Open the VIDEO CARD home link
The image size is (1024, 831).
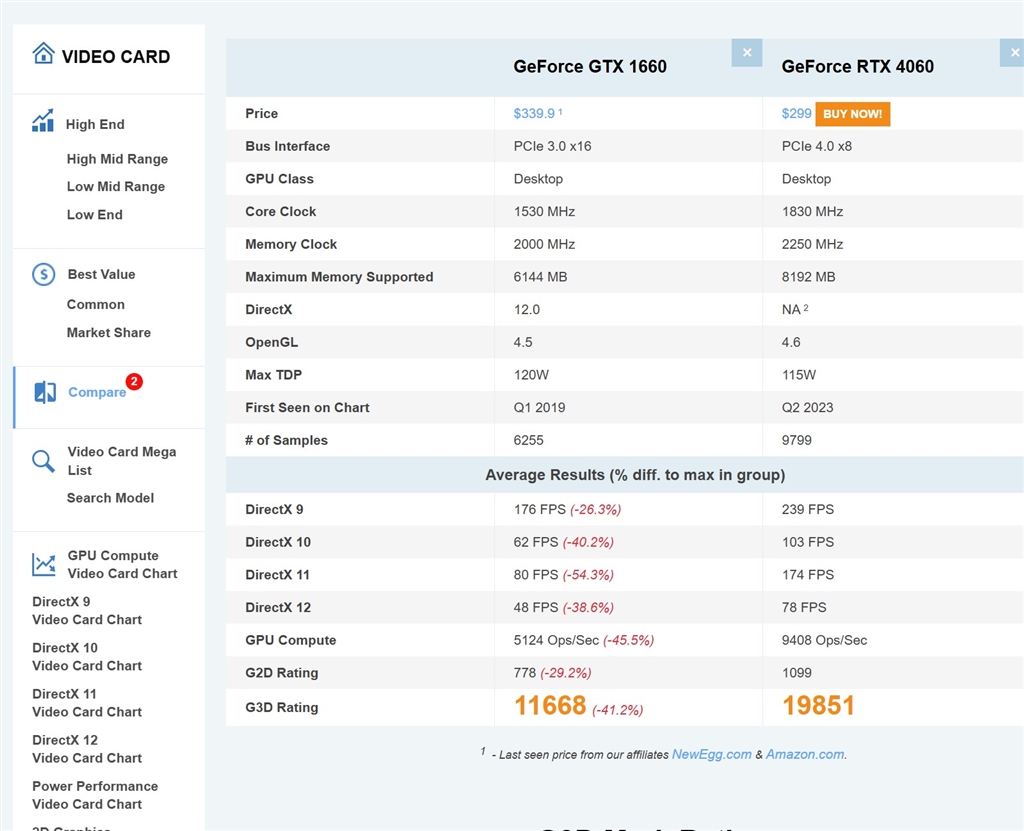[x=116, y=57]
